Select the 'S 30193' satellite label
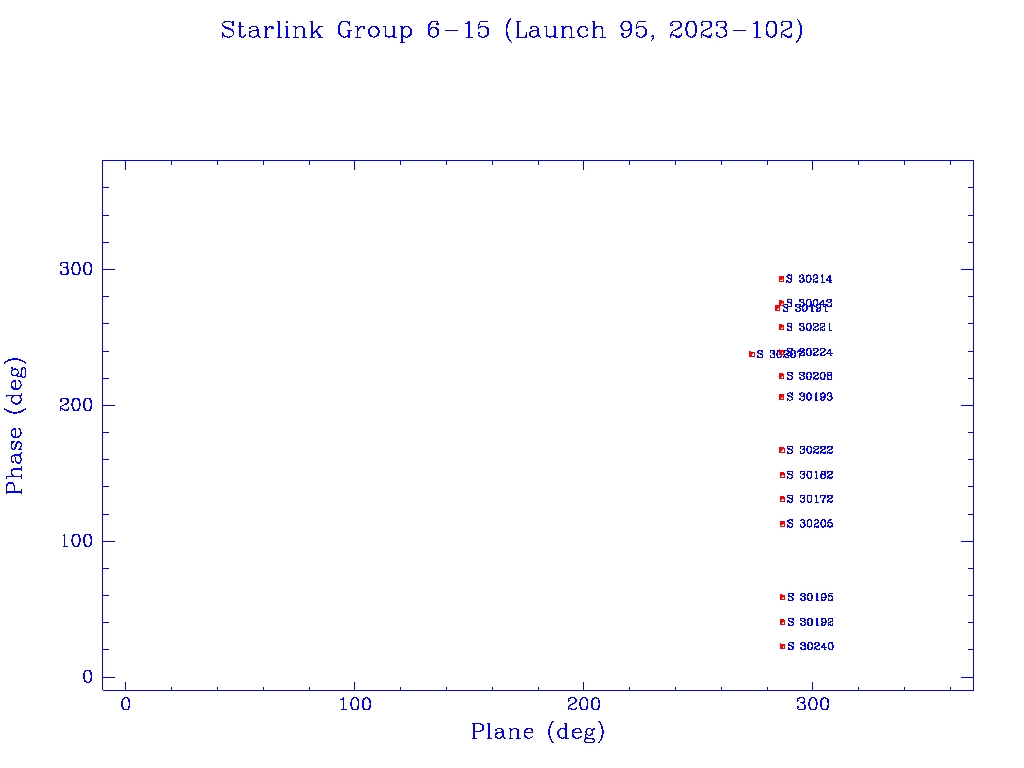This screenshot has width=1024, height=768. (x=809, y=397)
